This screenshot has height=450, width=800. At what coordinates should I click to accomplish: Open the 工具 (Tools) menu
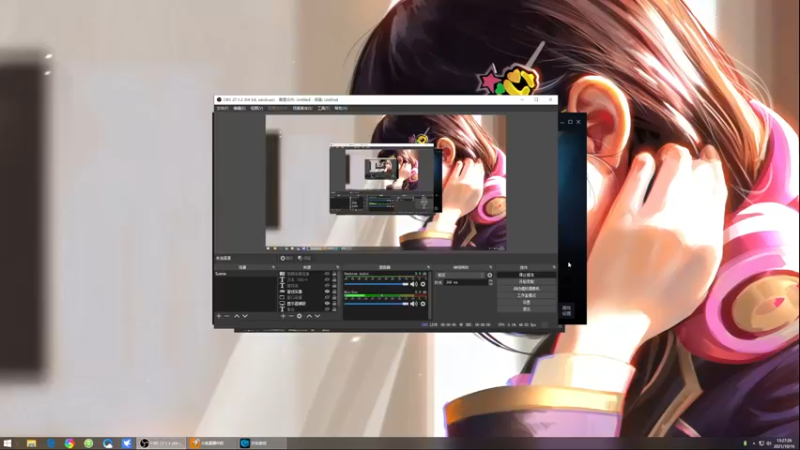(x=323, y=108)
